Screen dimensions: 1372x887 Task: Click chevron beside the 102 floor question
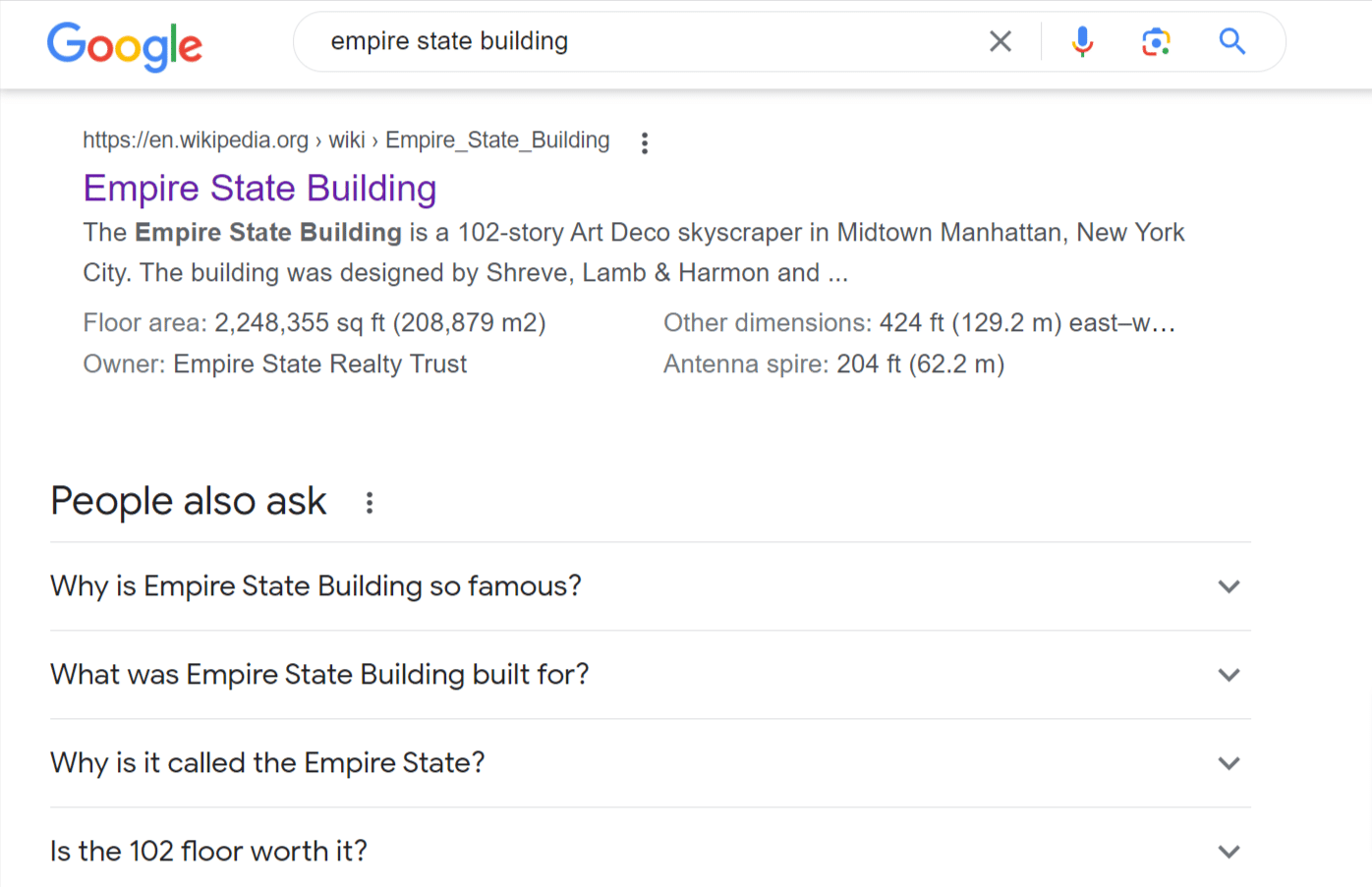[x=1229, y=852]
